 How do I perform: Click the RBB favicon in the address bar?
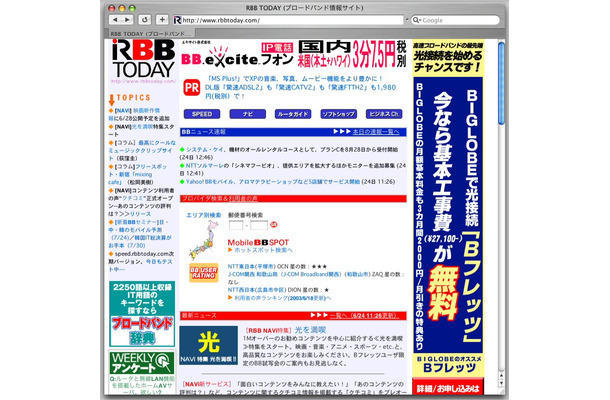(x=177, y=20)
